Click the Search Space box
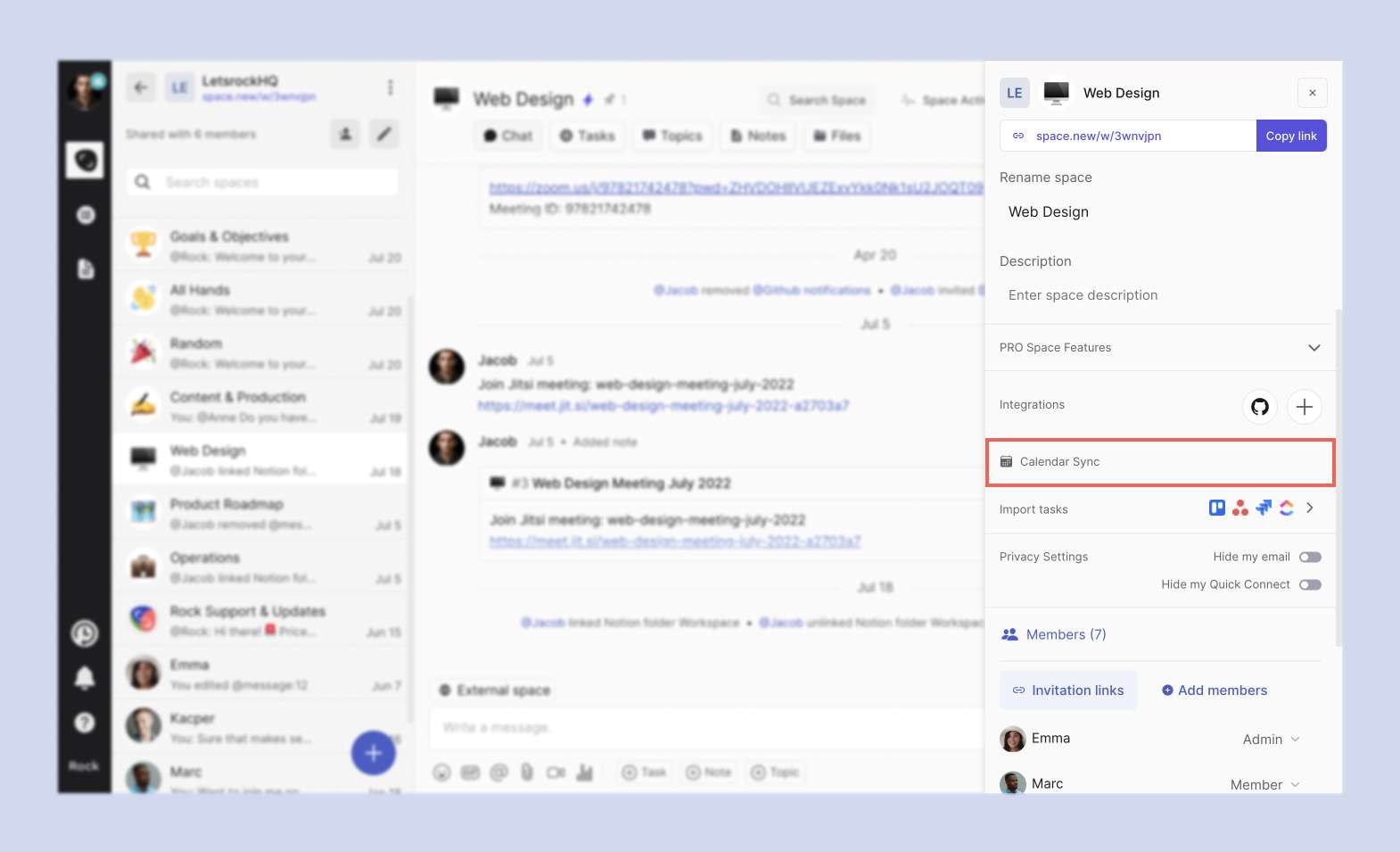The width and height of the screenshot is (1400, 852). coord(818,100)
